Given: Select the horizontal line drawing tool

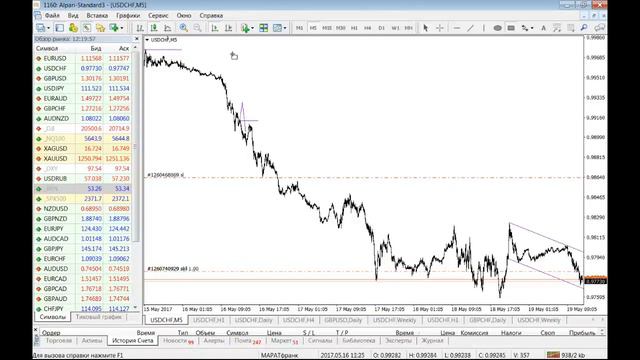Looking at the screenshot, I should coord(457,28).
